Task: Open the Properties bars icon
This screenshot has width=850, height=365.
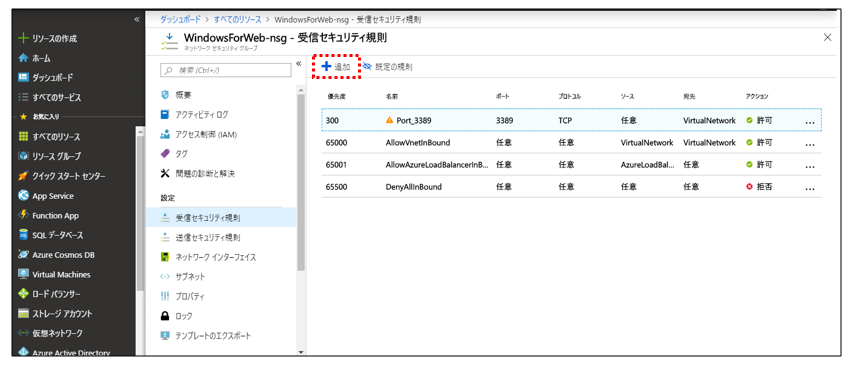Action: tap(165, 296)
